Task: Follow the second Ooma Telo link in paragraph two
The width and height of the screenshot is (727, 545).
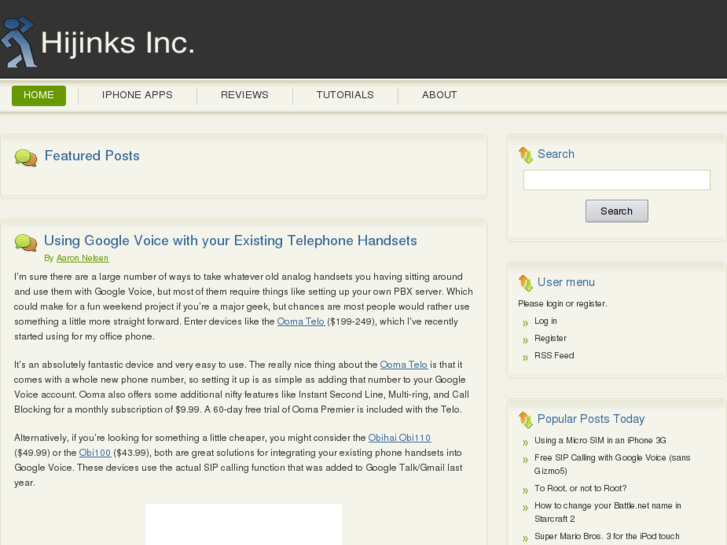Action: click(403, 365)
